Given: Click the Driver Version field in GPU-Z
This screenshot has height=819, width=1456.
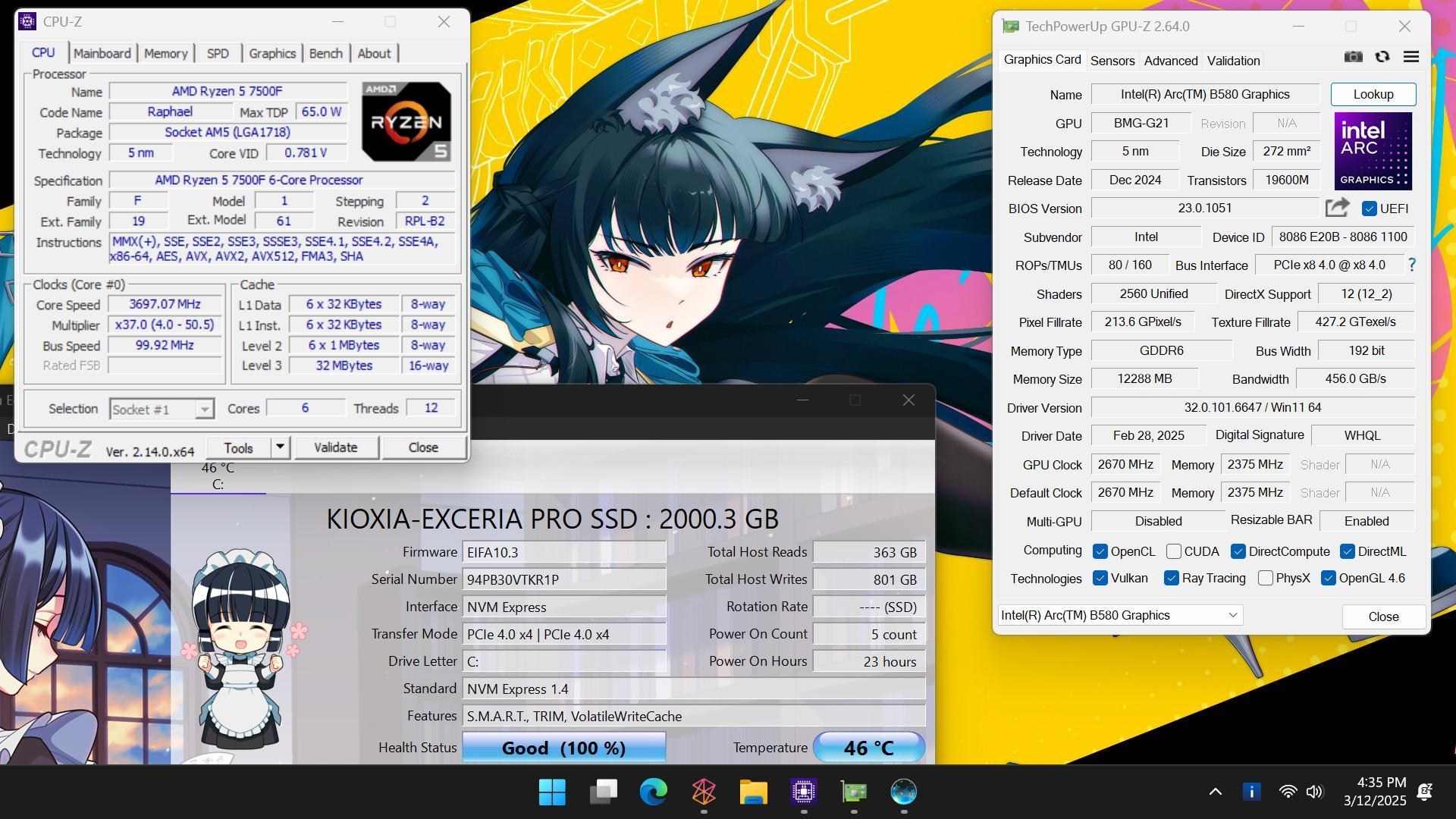Looking at the screenshot, I should pos(1253,407).
